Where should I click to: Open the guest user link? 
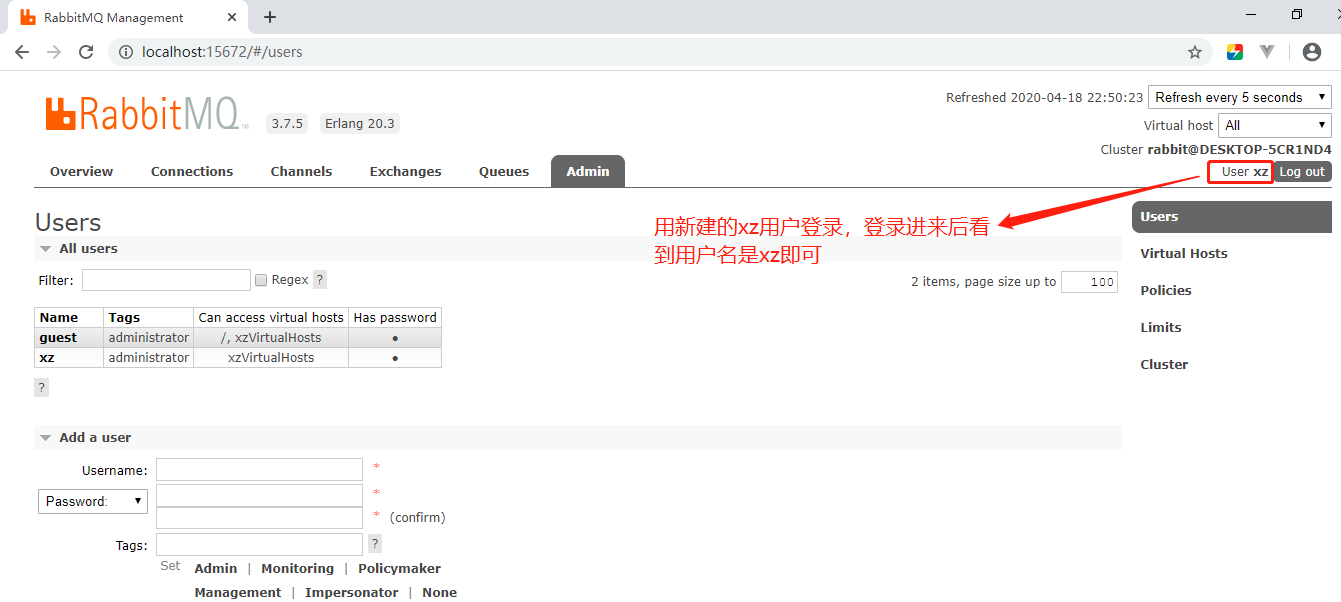tap(58, 337)
